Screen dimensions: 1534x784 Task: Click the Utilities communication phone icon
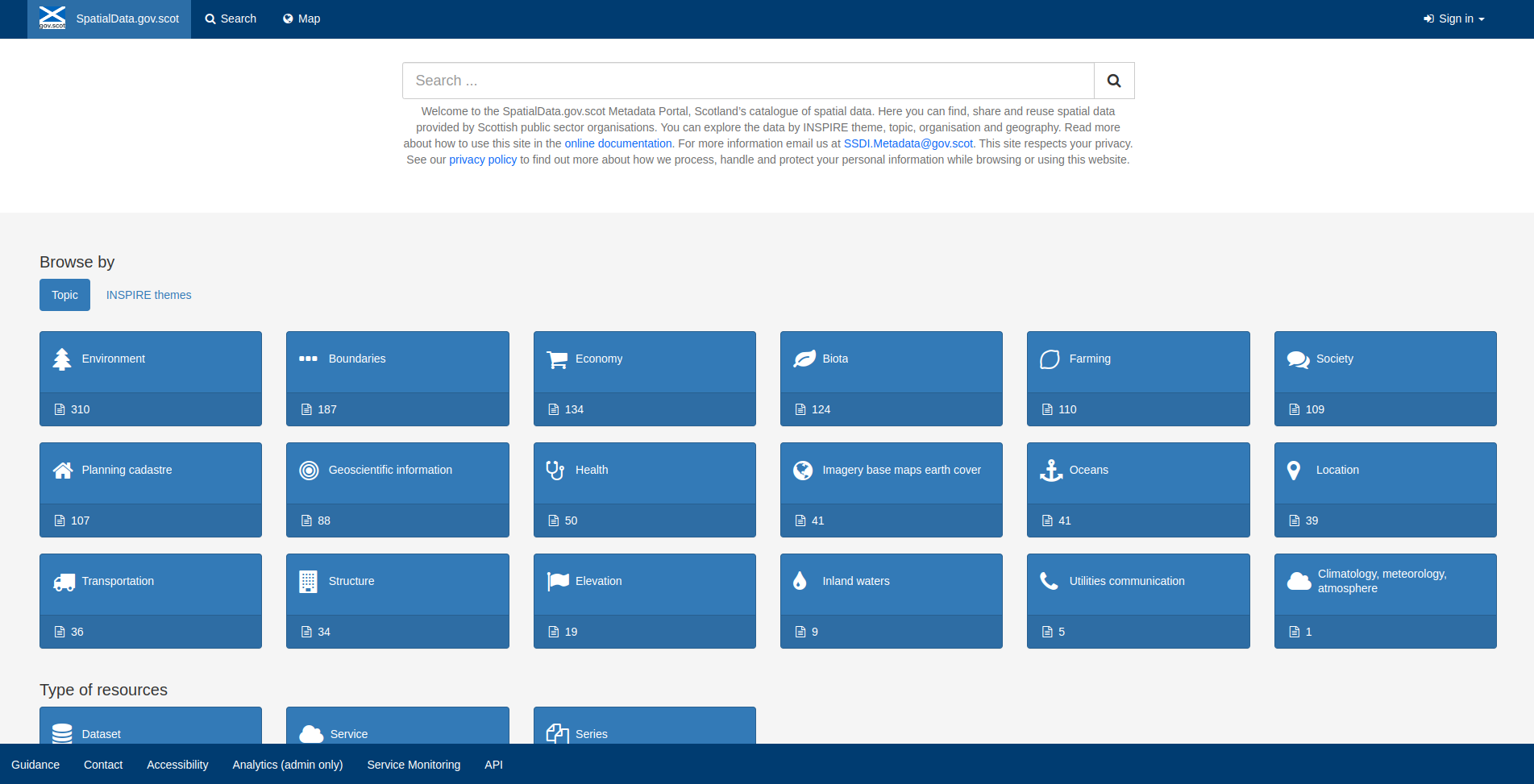1049,581
